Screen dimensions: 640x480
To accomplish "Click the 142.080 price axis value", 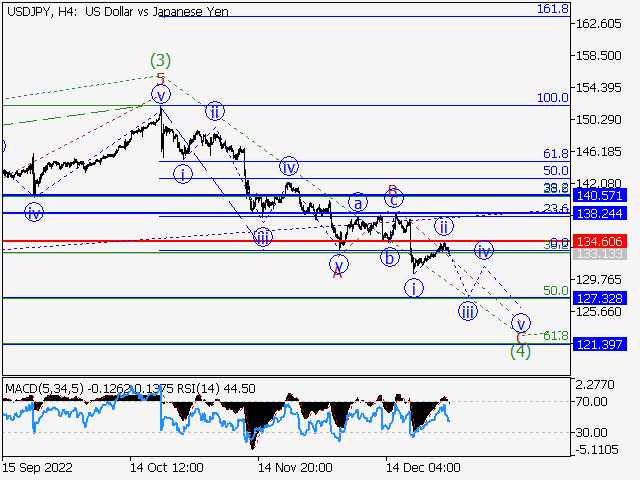I will (598, 183).
